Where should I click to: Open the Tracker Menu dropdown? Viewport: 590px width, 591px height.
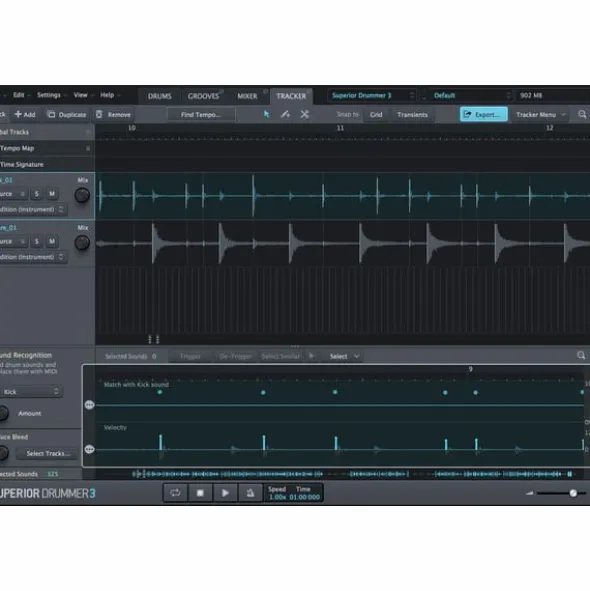pos(540,115)
